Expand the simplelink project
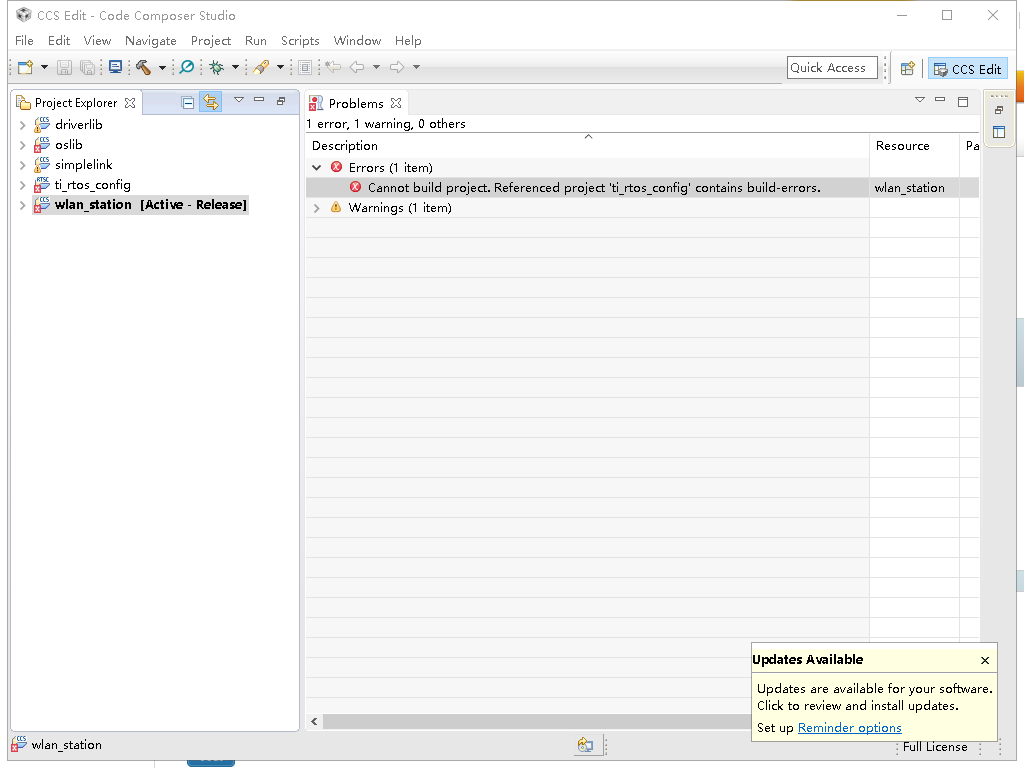This screenshot has width=1024, height=768. (x=22, y=165)
